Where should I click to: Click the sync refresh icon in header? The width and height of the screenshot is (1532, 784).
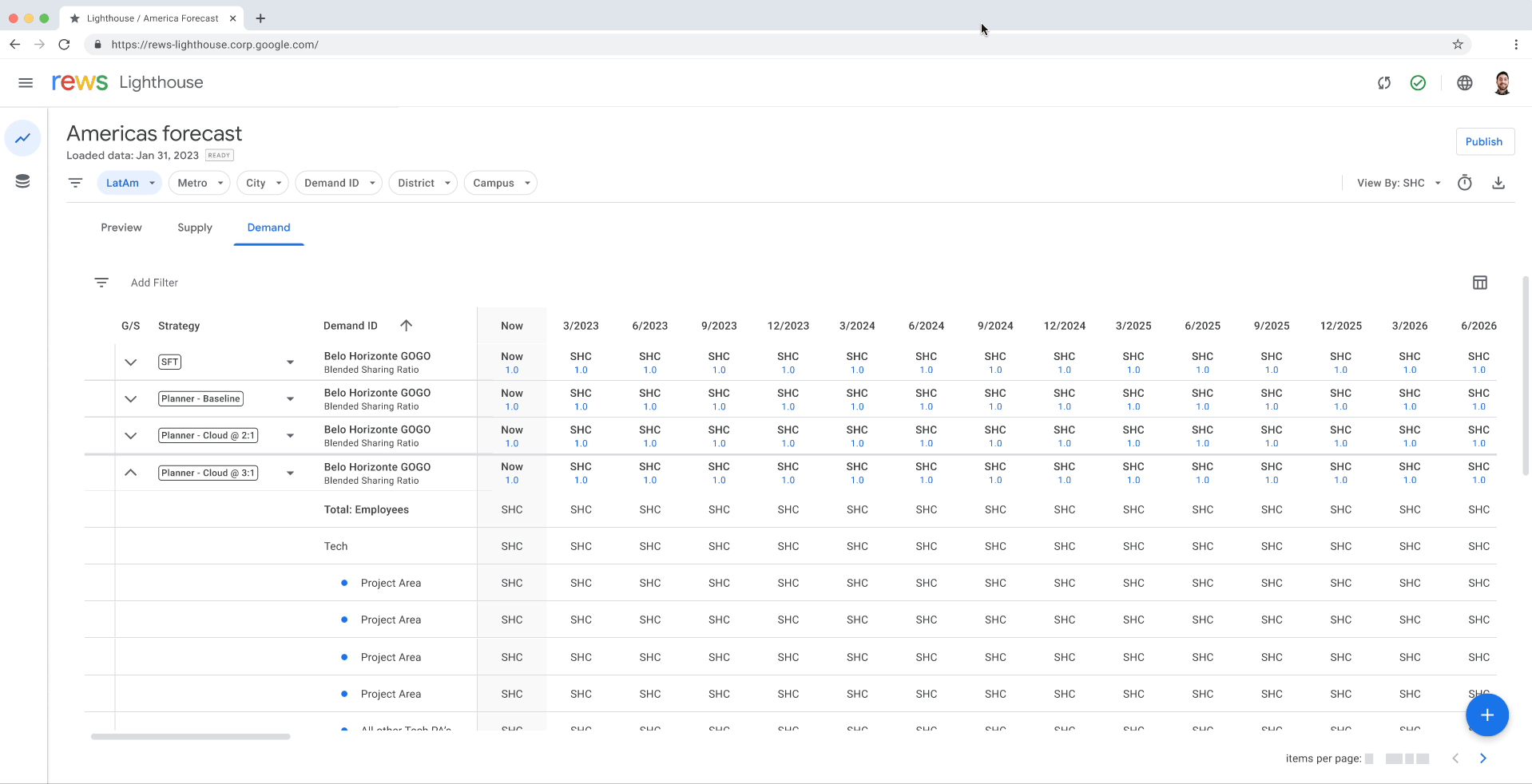1383,83
